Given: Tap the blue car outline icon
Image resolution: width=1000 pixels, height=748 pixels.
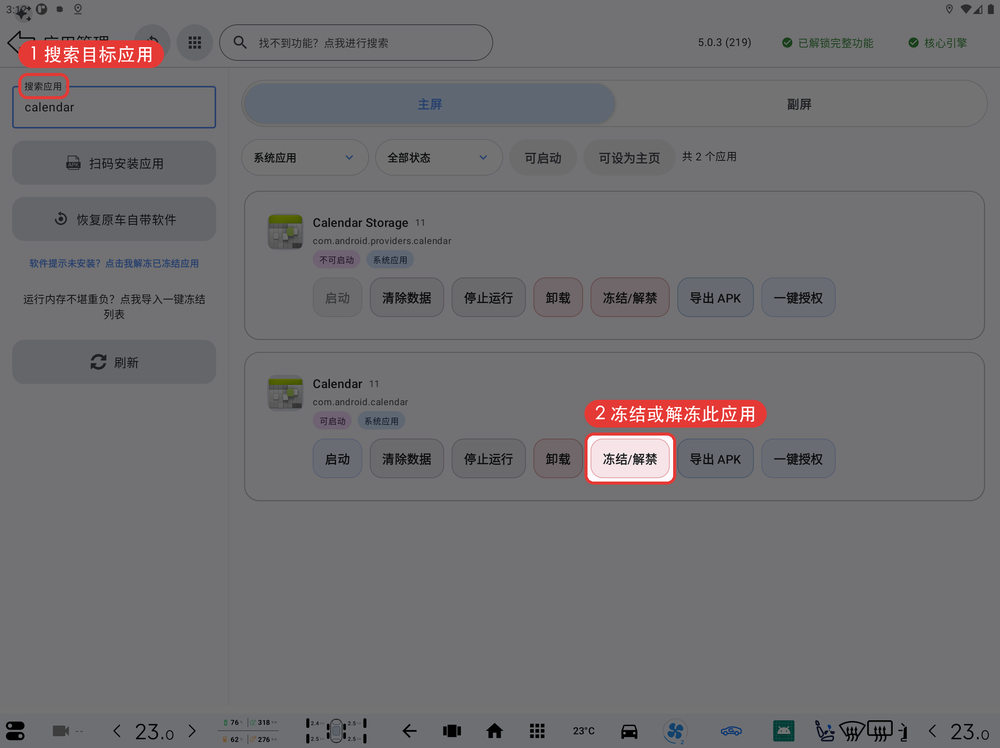Looking at the screenshot, I should coord(731,731).
